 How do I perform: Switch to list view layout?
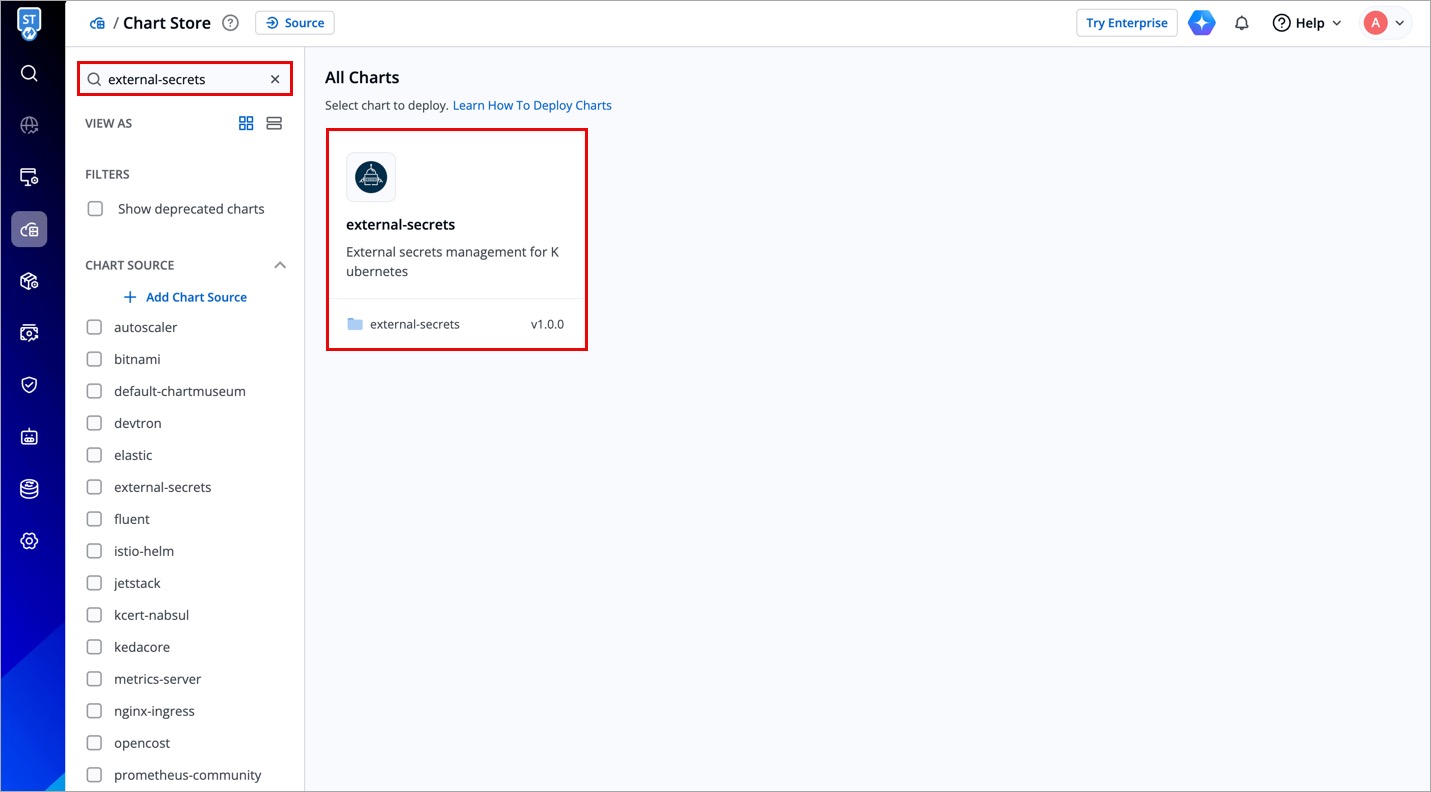(x=274, y=123)
